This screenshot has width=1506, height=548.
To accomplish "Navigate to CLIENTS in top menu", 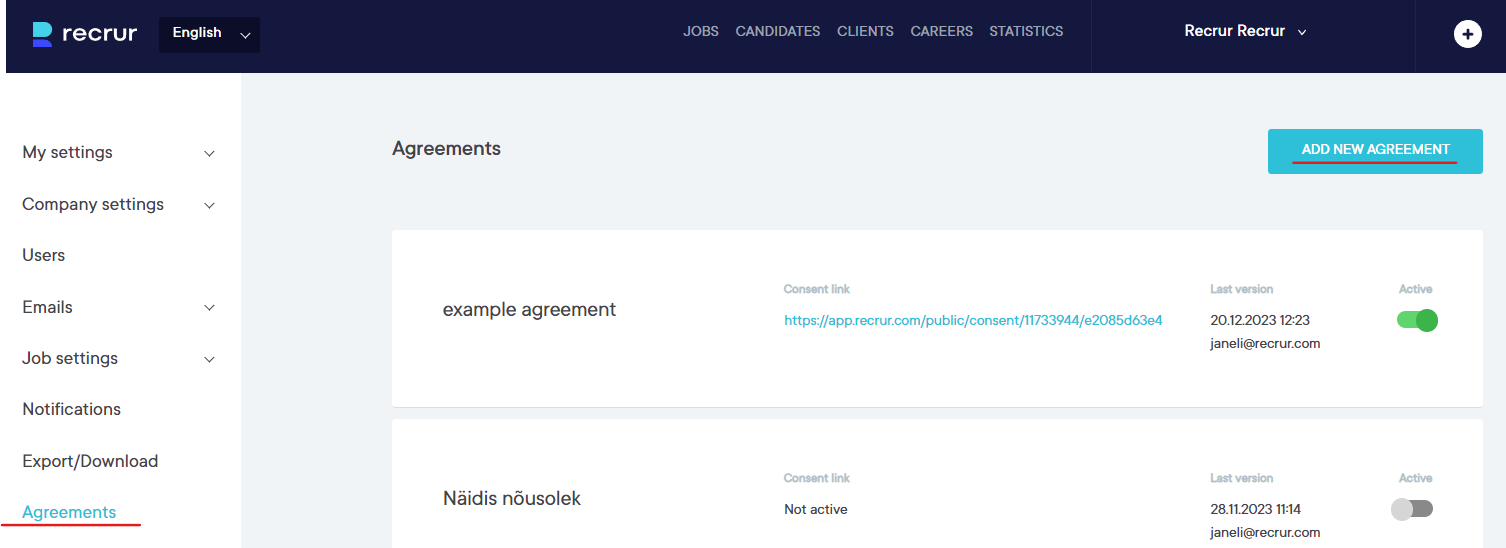I will pos(865,32).
